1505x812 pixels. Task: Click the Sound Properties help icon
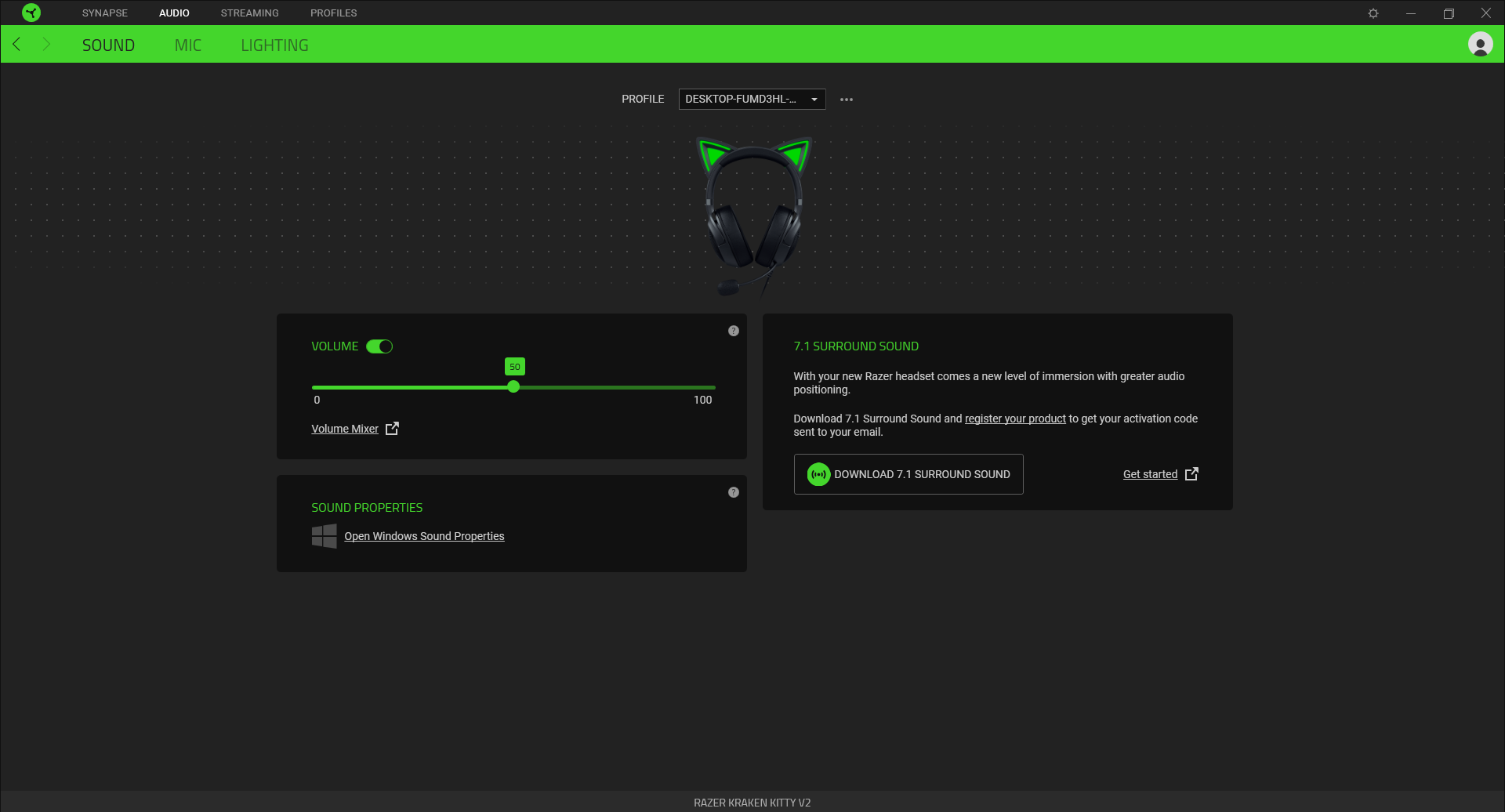733,492
